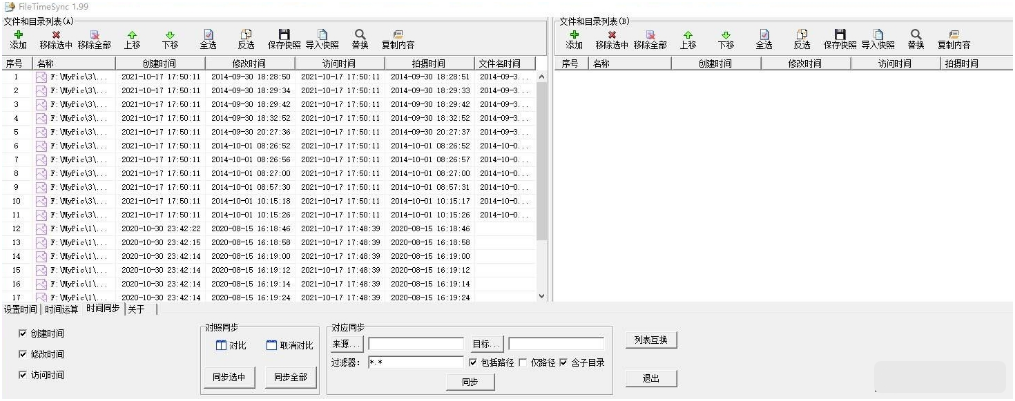Click 上移 (move up) arrow in list A
Screen dimensions: 1015x401
pyautogui.click(x=132, y=34)
